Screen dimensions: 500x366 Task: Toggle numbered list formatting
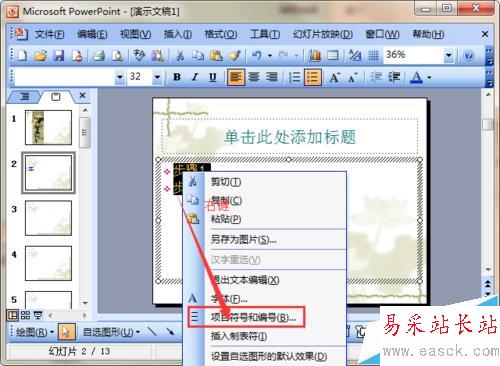coord(295,77)
